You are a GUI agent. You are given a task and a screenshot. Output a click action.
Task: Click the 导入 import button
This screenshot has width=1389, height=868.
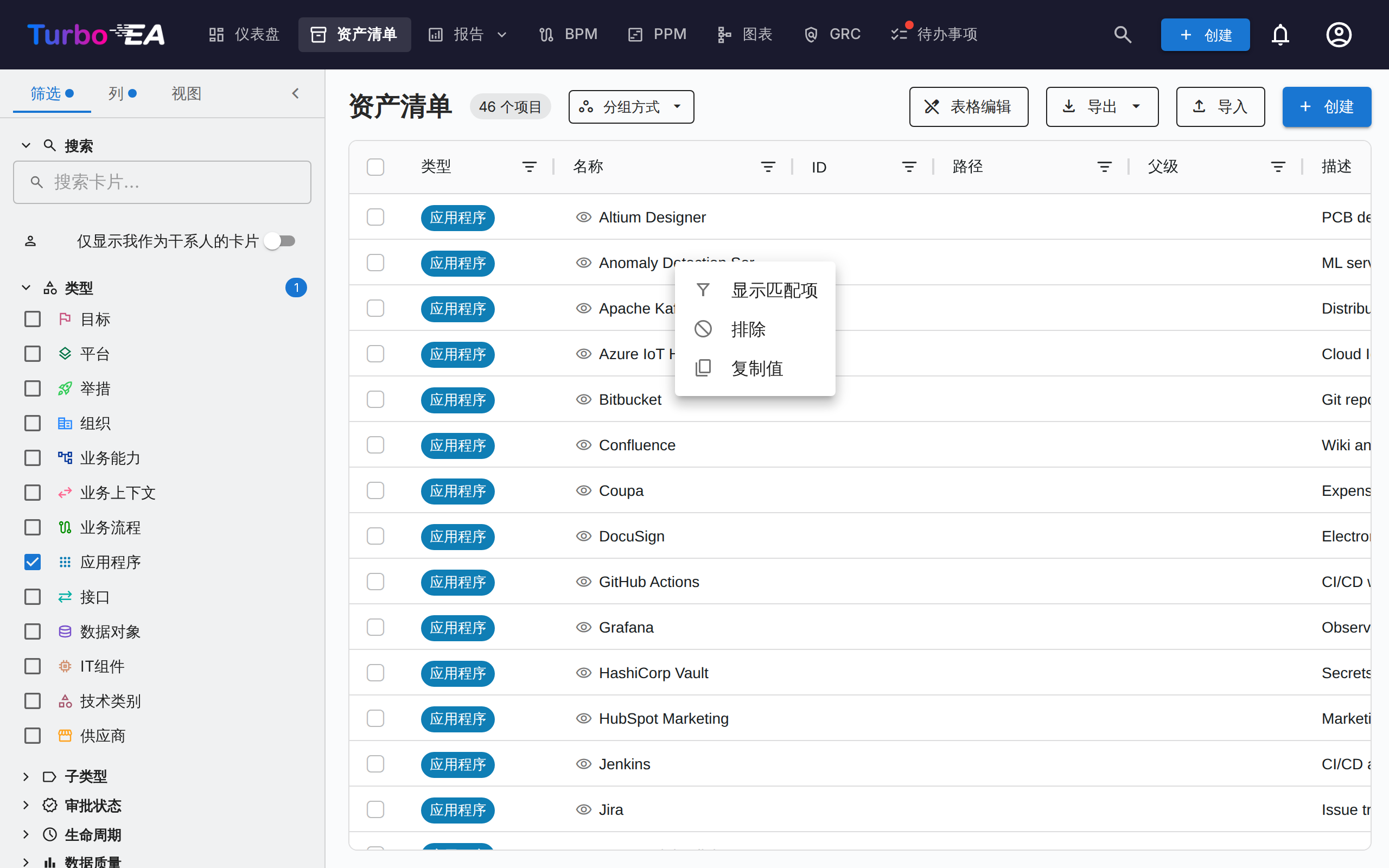click(1220, 107)
